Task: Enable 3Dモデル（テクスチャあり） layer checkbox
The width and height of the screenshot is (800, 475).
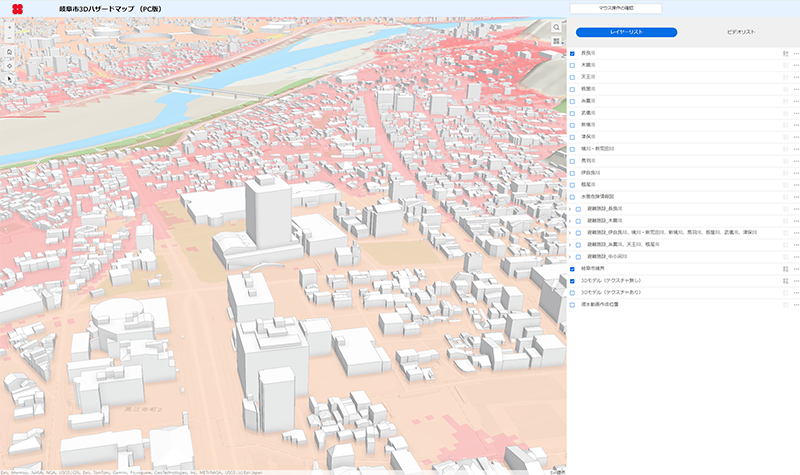Action: click(x=573, y=293)
